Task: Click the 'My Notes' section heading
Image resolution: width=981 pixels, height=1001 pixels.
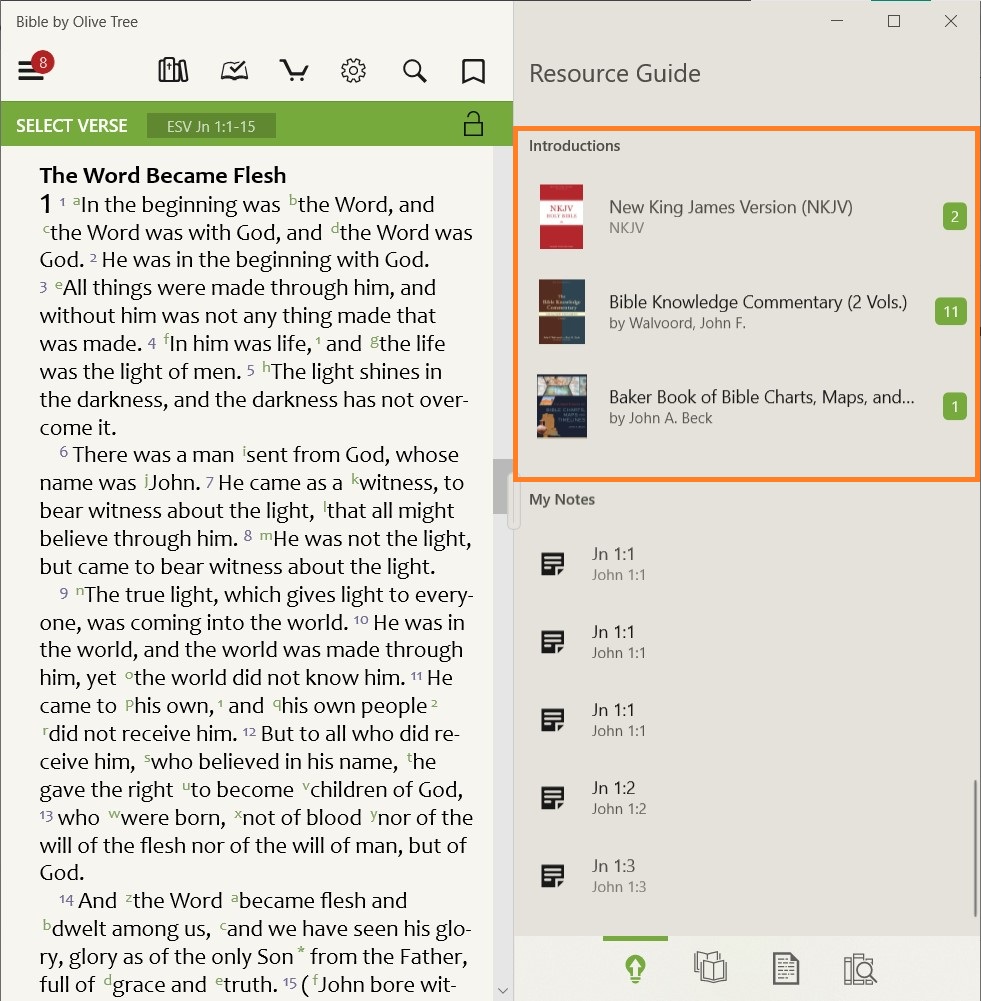Action: click(562, 499)
